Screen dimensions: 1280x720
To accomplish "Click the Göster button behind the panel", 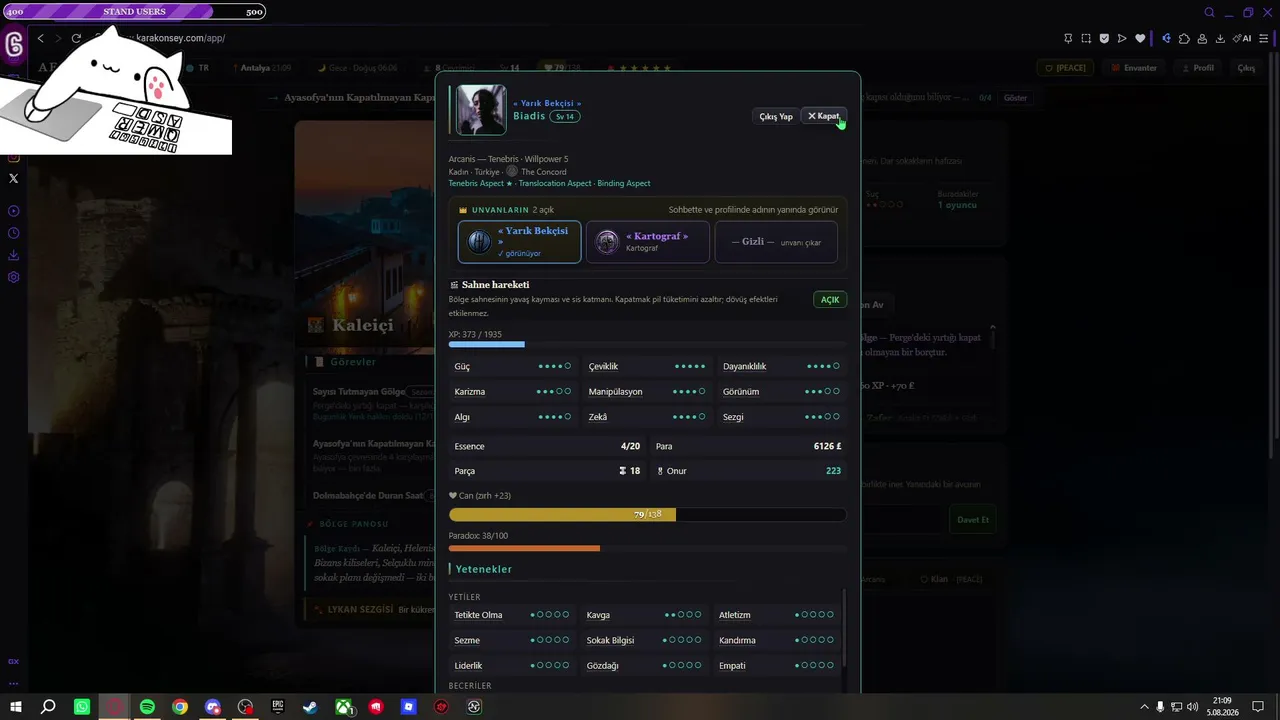I will 1015,98.
